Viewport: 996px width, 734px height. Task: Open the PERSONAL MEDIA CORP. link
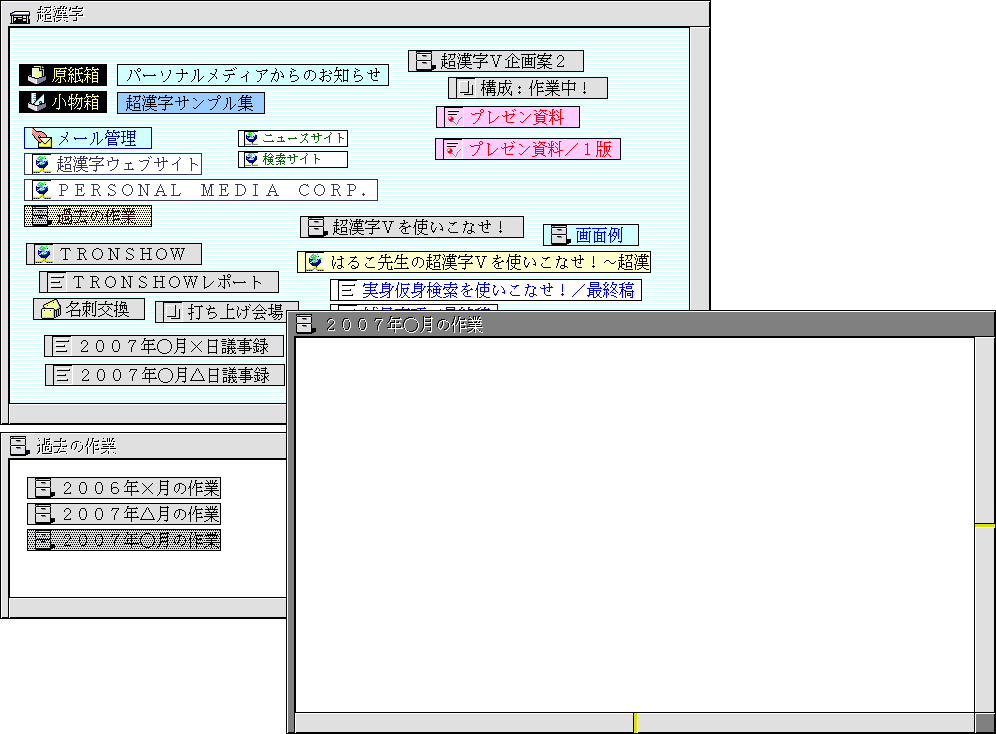pos(201,190)
